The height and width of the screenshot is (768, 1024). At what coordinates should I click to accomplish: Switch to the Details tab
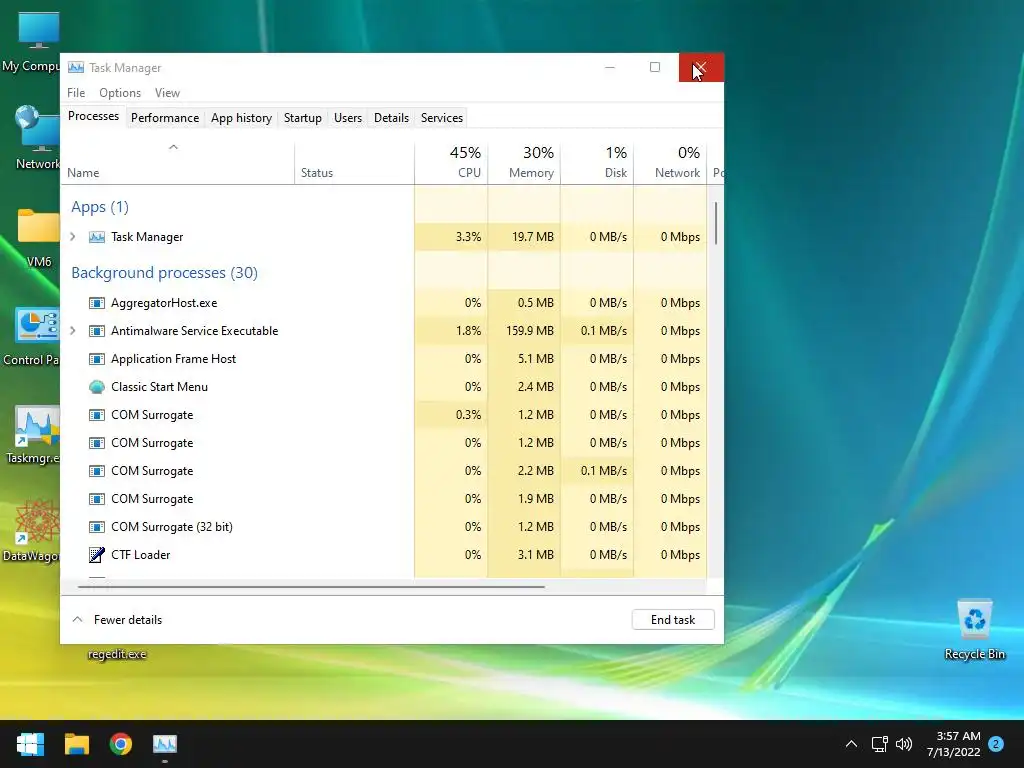coord(391,118)
